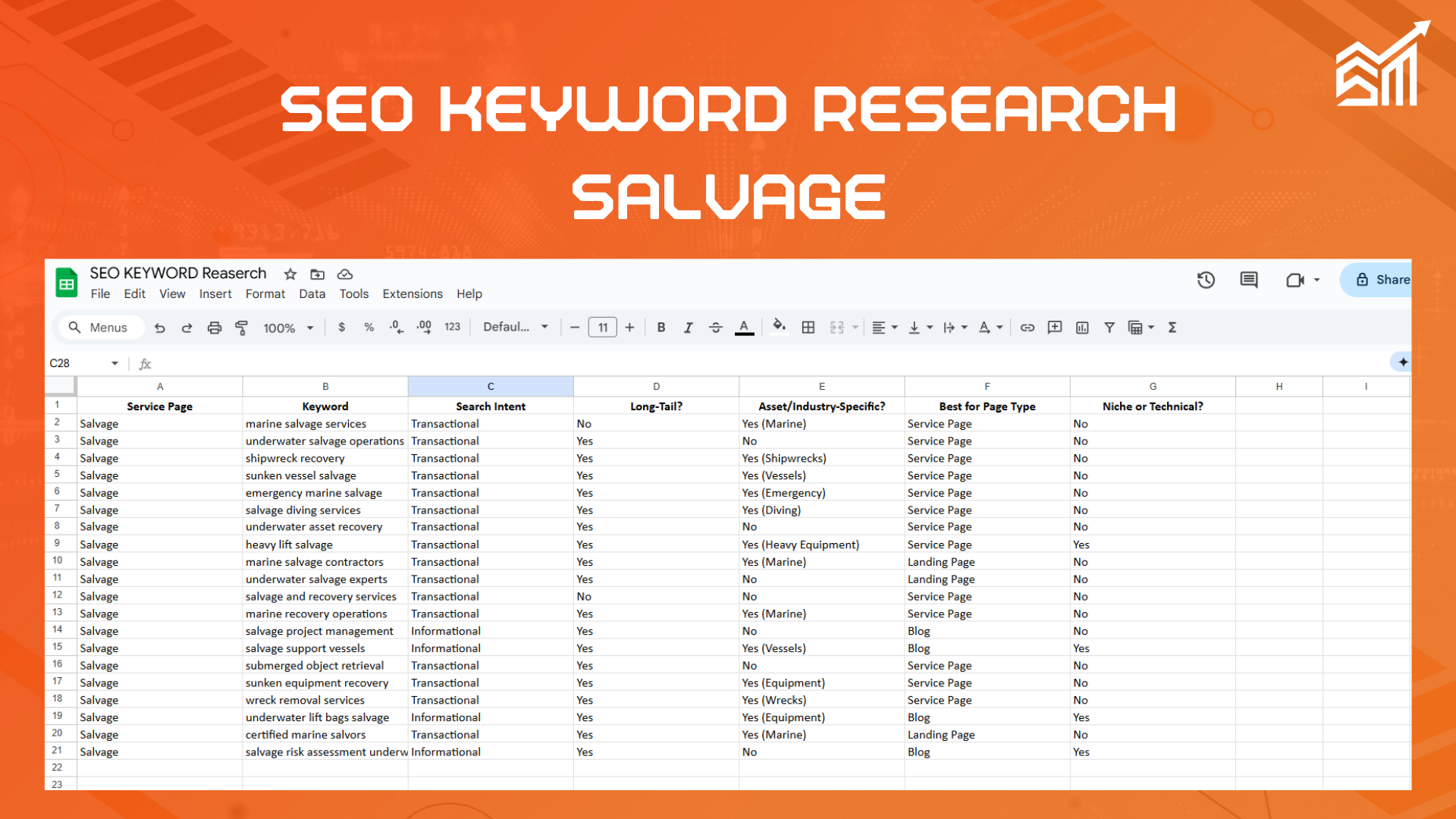Click the Google Sheets home icon
The height and width of the screenshot is (819, 1456).
click(67, 283)
